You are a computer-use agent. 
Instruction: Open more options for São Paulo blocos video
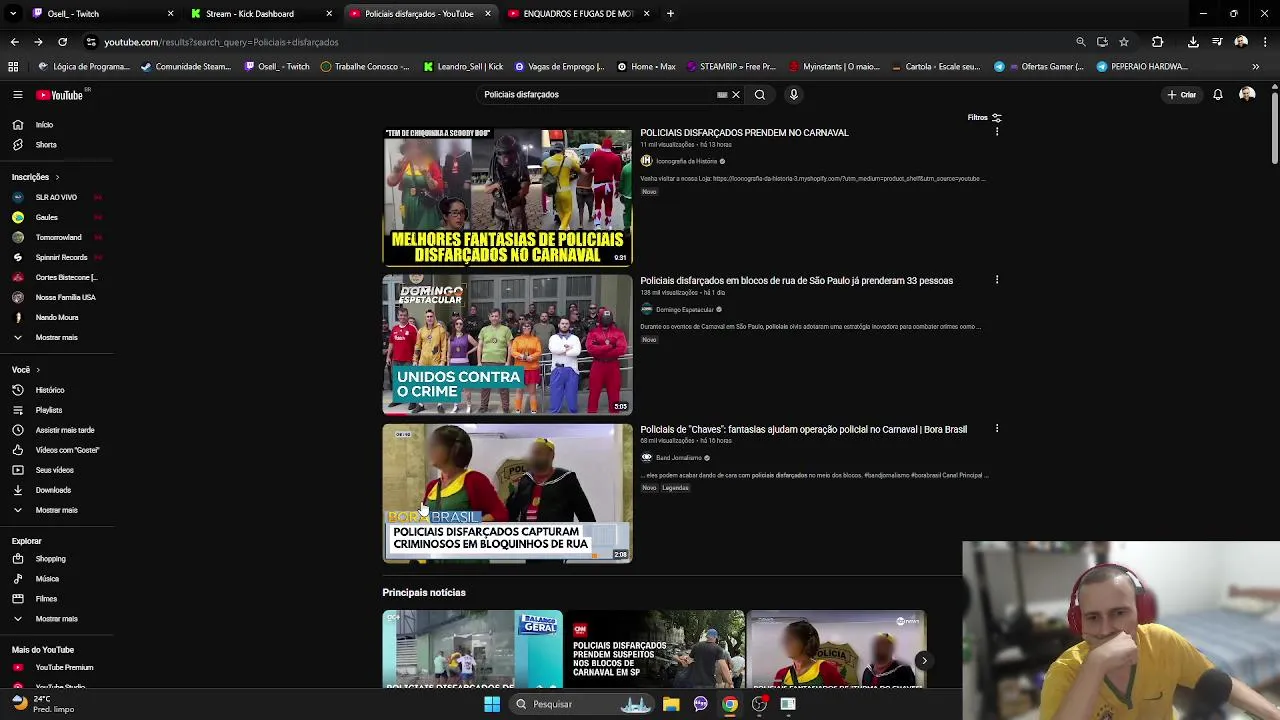997,280
